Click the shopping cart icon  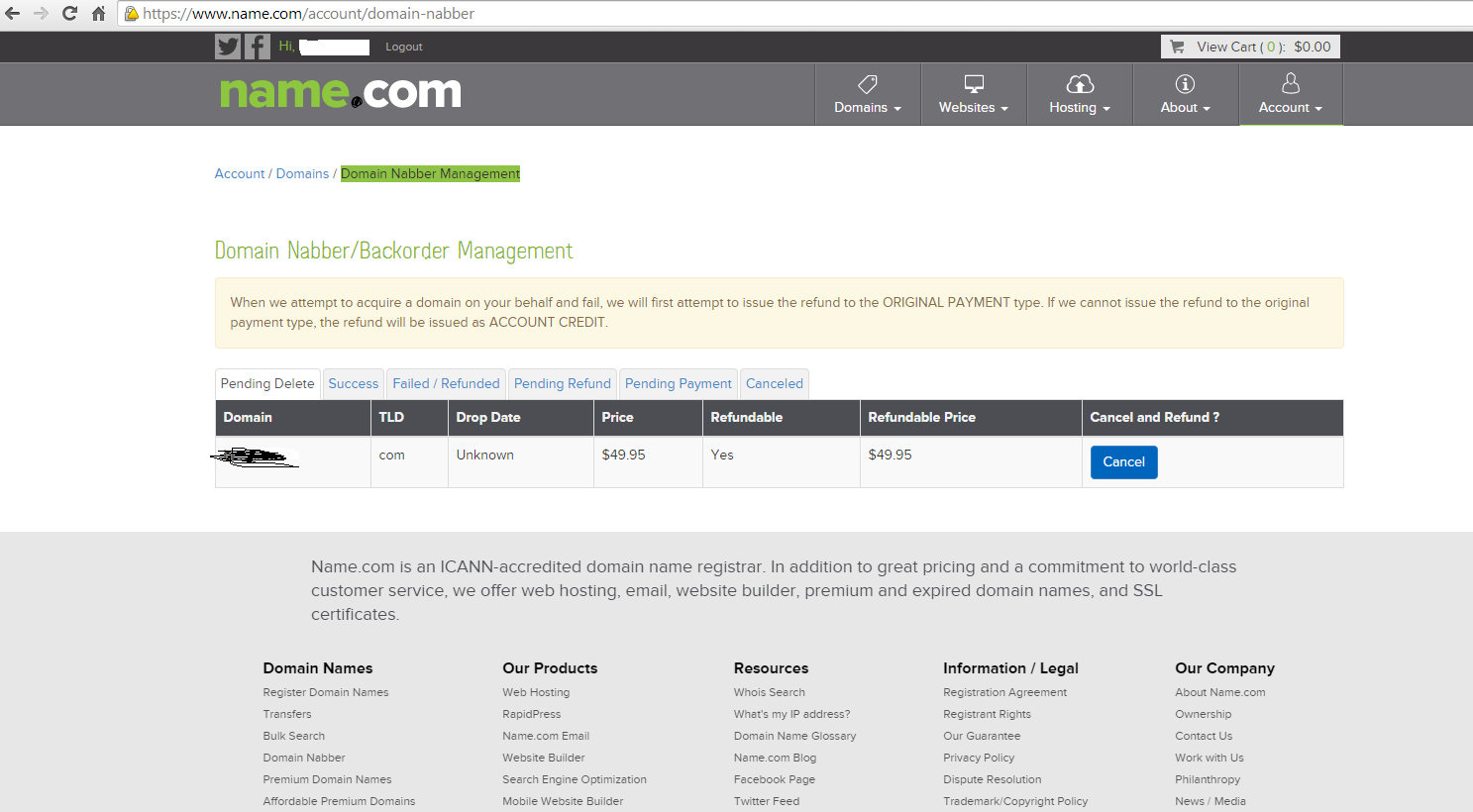coord(1177,47)
